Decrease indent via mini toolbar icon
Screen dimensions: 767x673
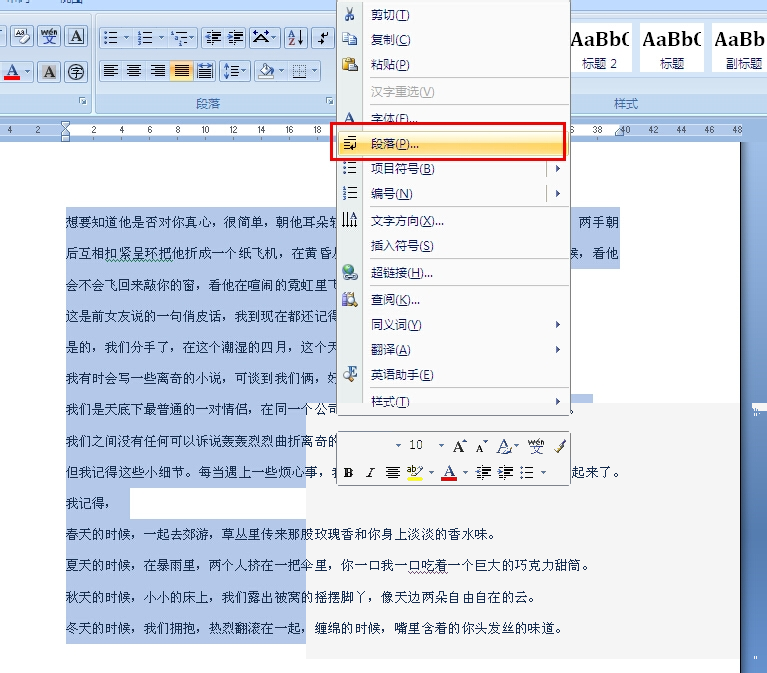point(483,472)
